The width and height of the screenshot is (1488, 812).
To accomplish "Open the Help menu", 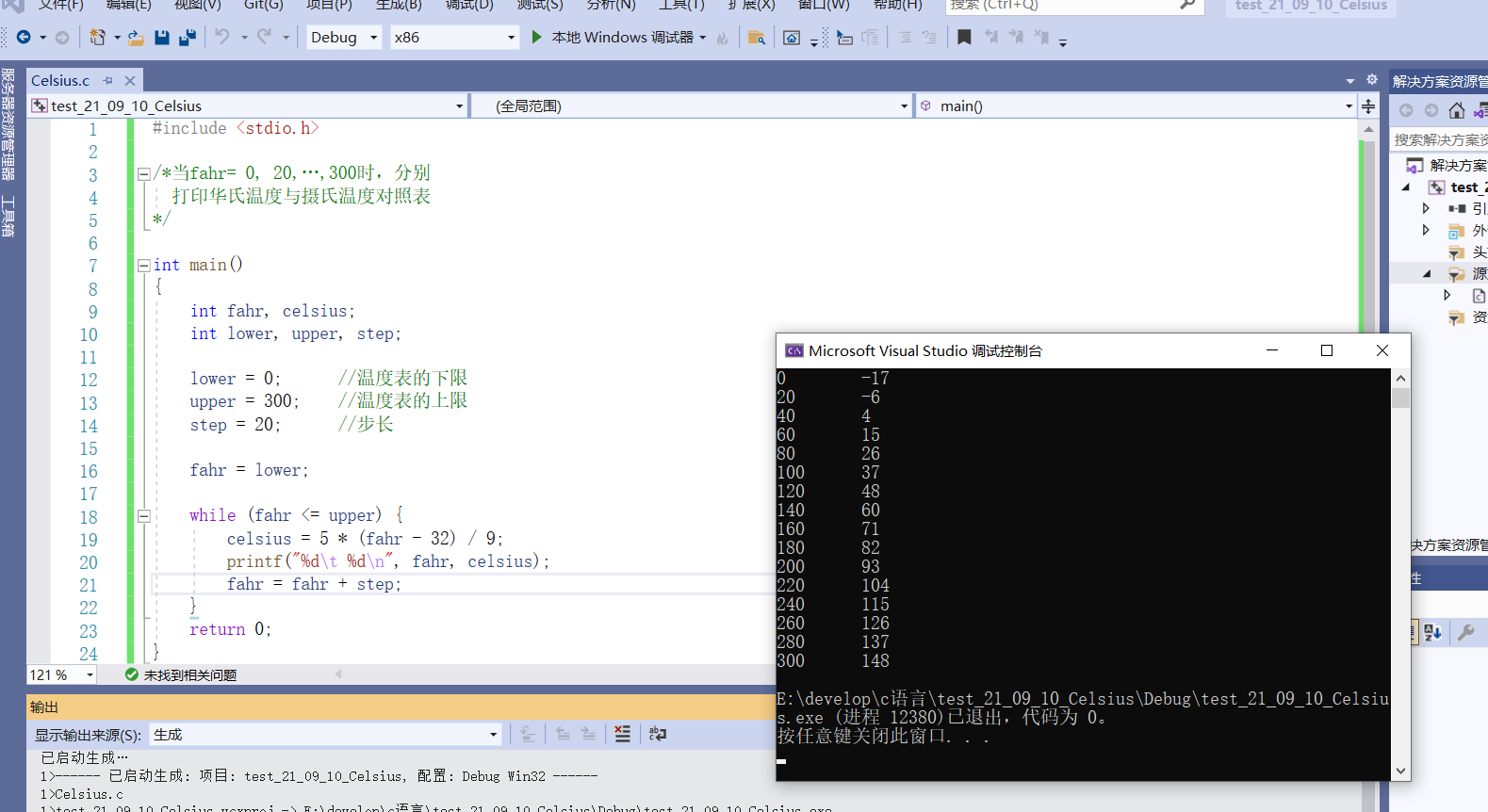I will point(897,5).
